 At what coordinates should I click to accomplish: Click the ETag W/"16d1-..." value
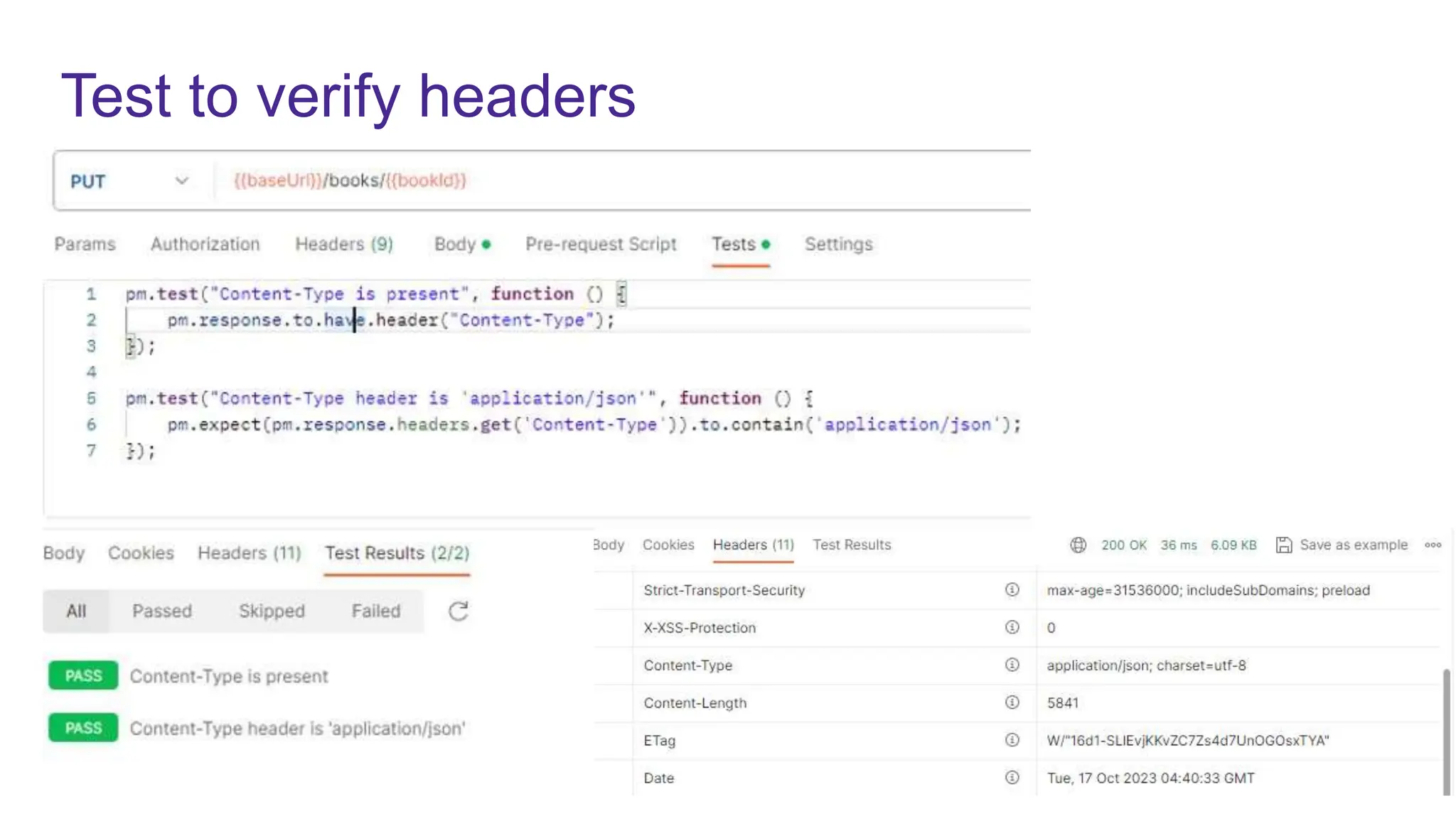(x=1187, y=741)
